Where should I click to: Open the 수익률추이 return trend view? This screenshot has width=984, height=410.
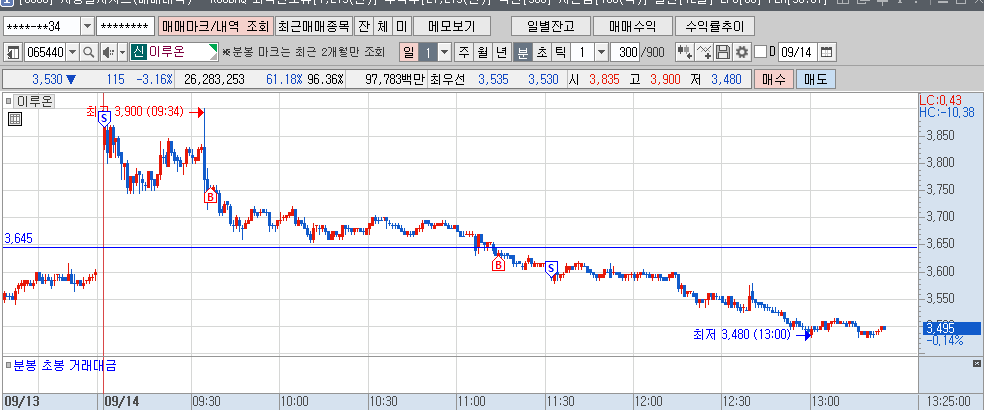(x=715, y=26)
